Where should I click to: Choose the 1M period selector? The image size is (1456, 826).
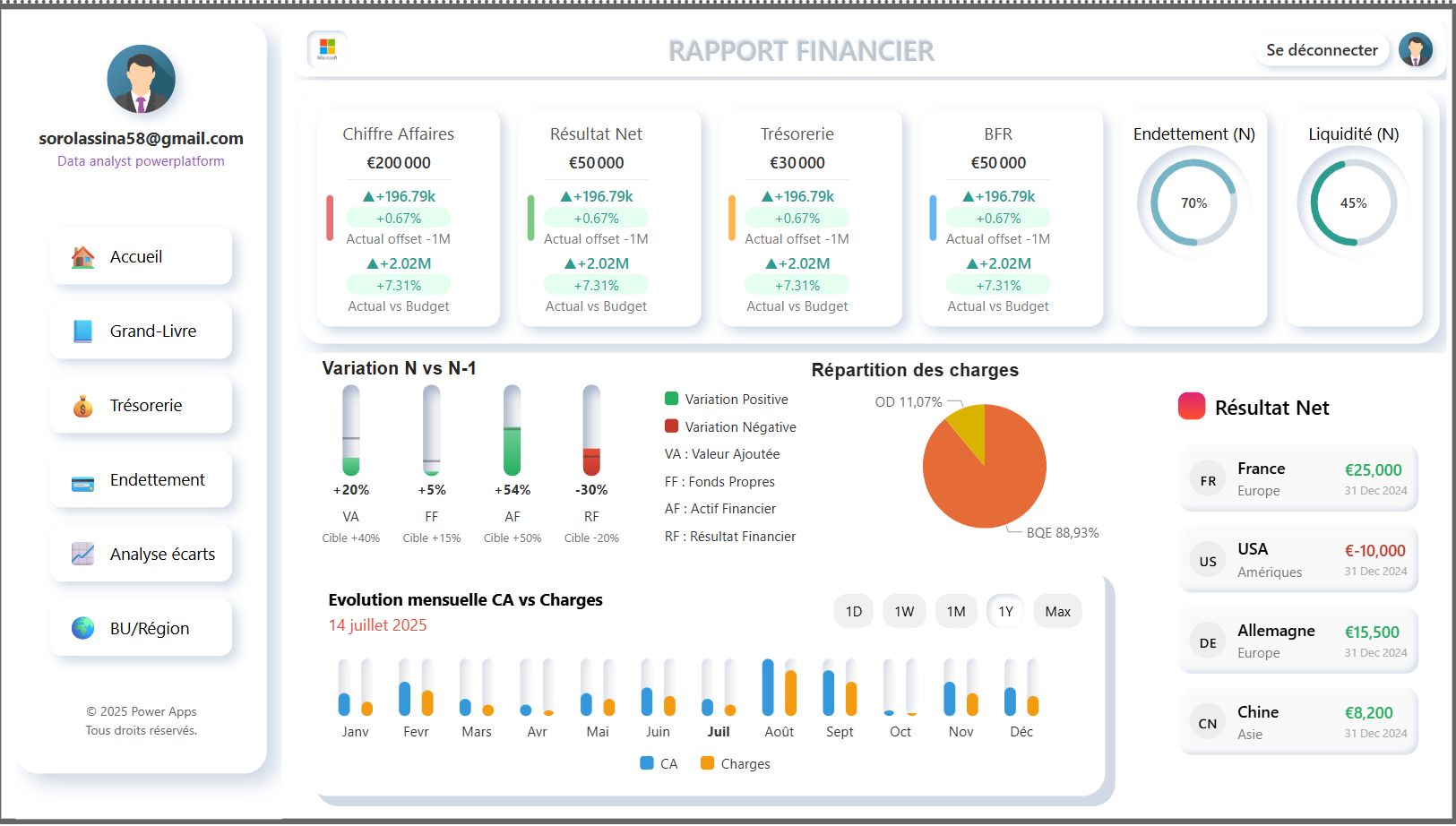pyautogui.click(x=955, y=611)
